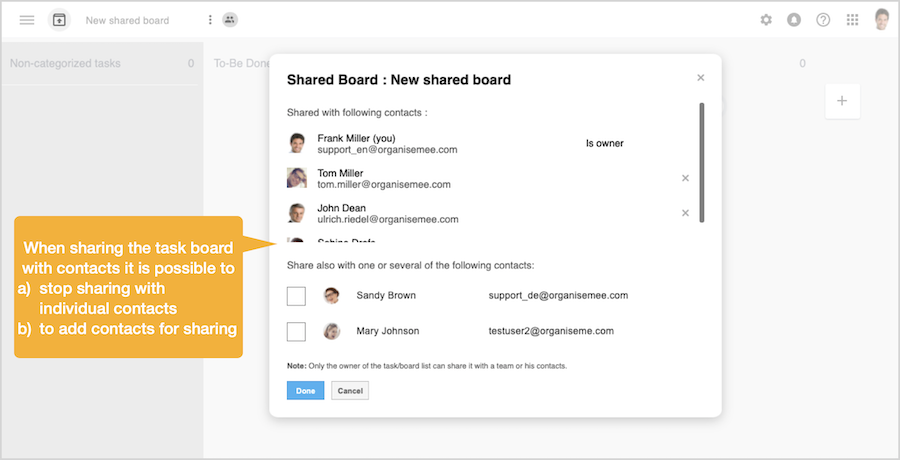Open settings gear in top bar
Image resolution: width=900 pixels, height=460 pixels.
point(766,20)
